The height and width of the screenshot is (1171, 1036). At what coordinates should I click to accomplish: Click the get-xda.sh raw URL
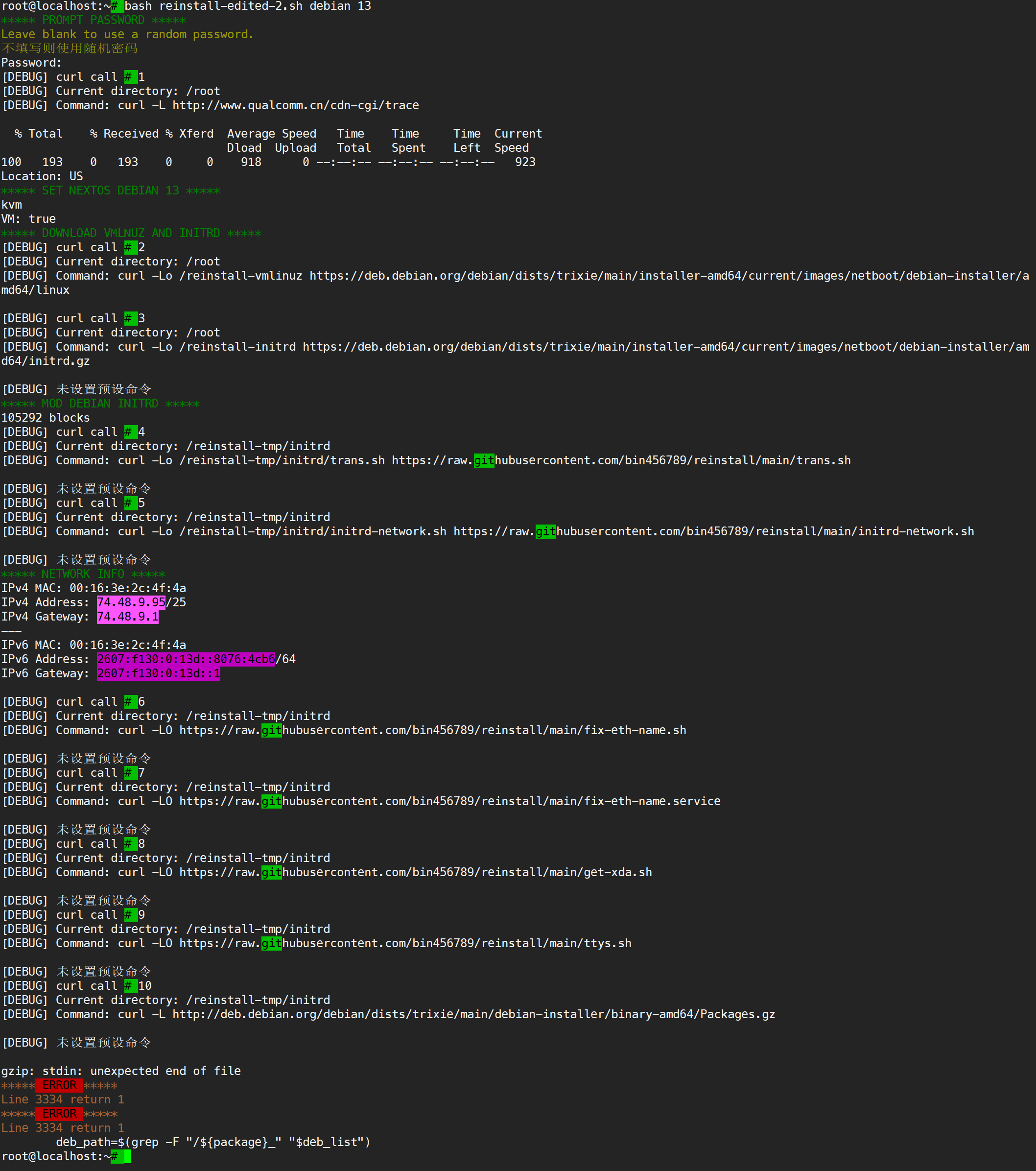point(415,873)
